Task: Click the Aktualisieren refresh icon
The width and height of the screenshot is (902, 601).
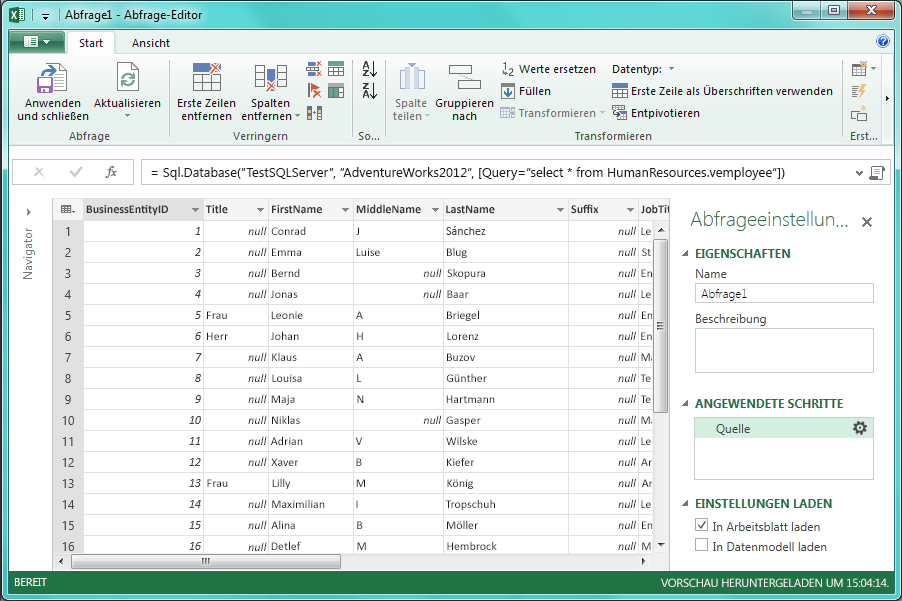Action: (128, 78)
